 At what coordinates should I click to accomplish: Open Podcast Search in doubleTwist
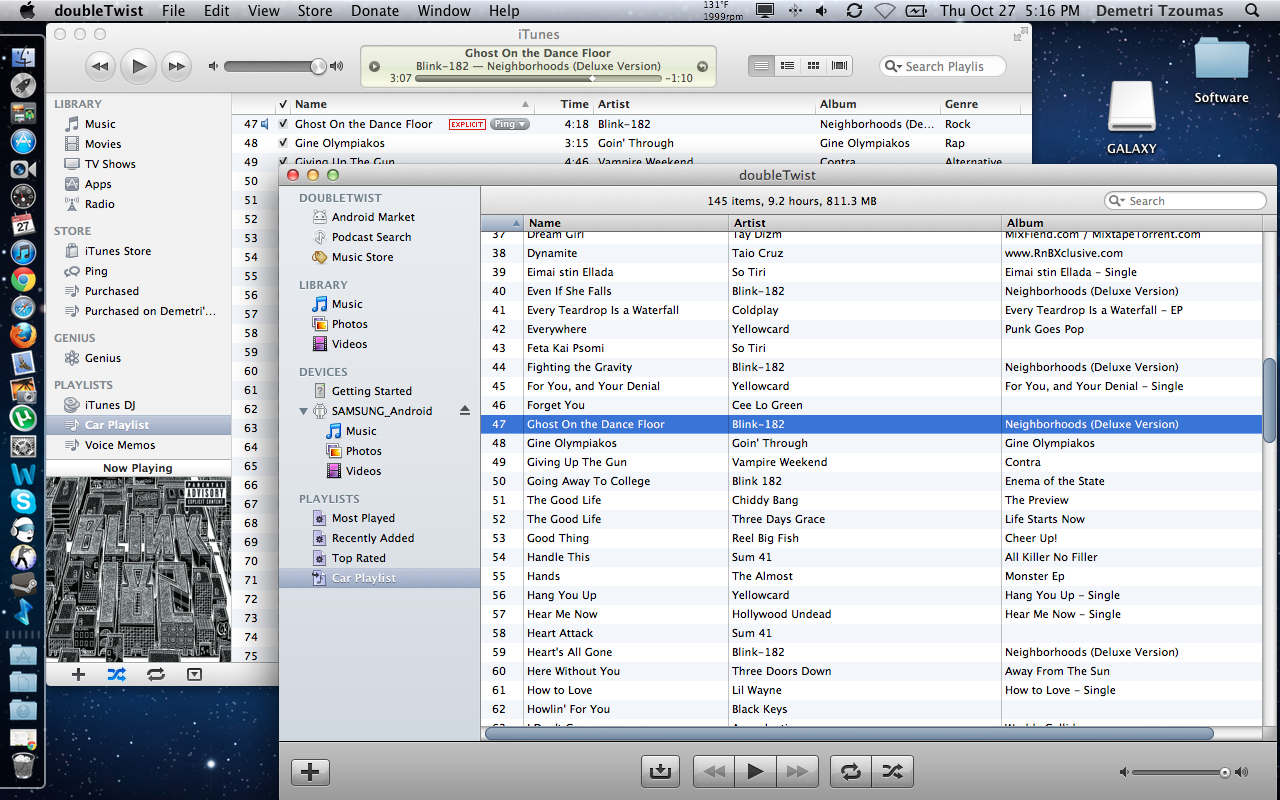(x=371, y=237)
